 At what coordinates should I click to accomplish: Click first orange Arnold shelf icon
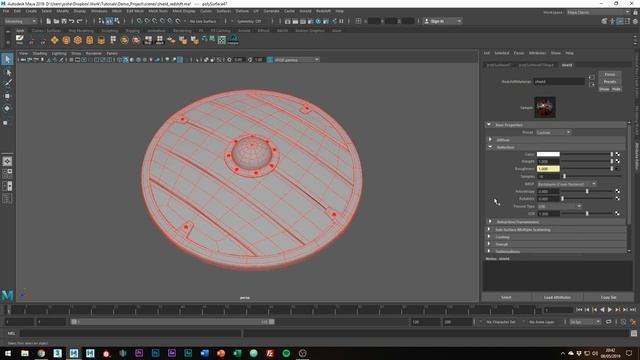[54, 40]
